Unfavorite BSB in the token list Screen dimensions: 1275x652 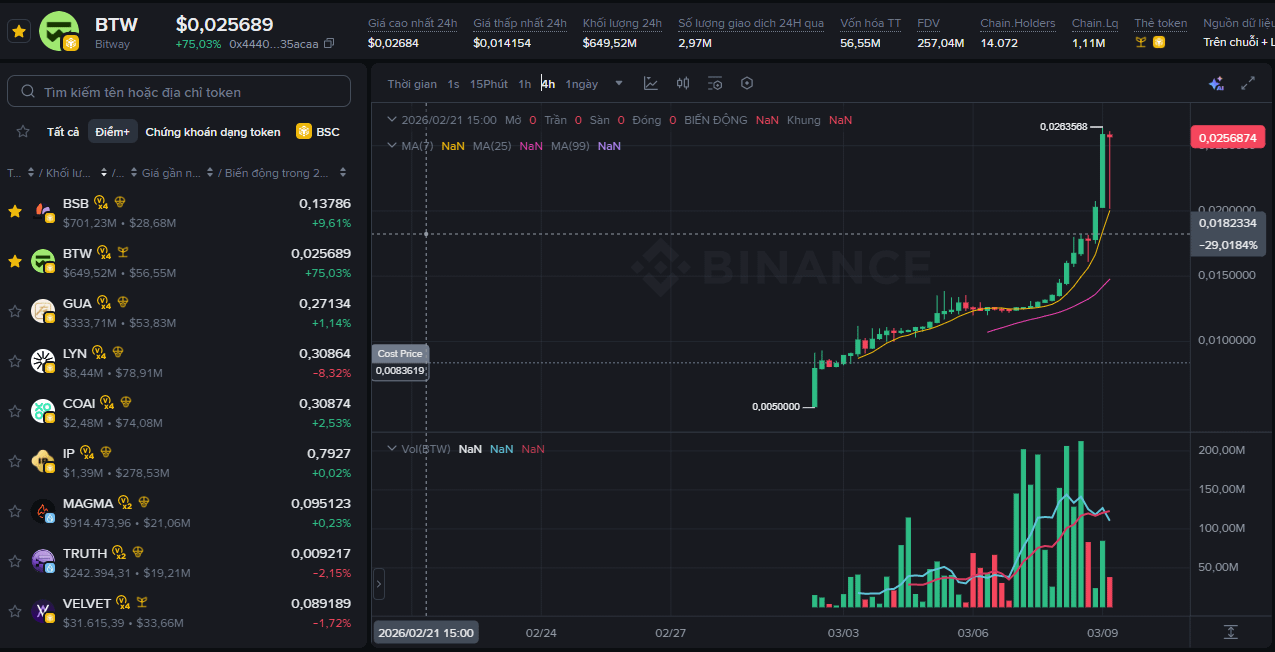(15, 211)
